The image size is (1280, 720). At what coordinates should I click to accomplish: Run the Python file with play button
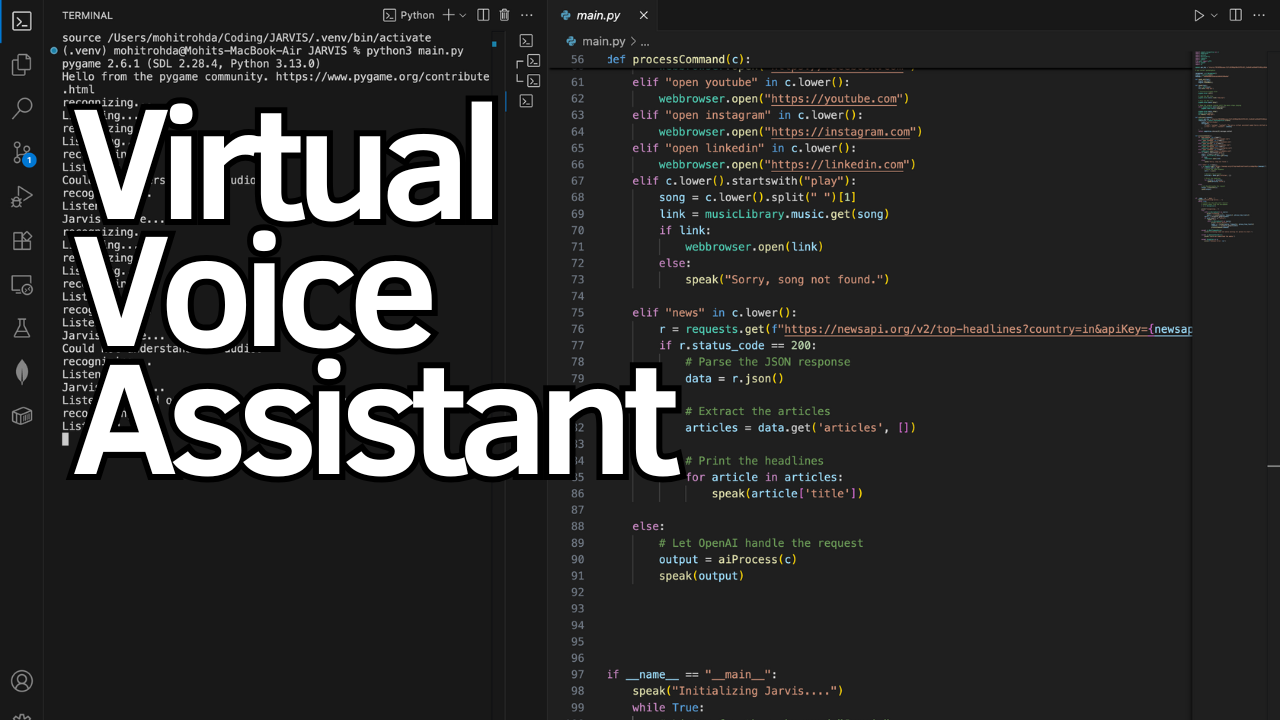pyautogui.click(x=1198, y=15)
